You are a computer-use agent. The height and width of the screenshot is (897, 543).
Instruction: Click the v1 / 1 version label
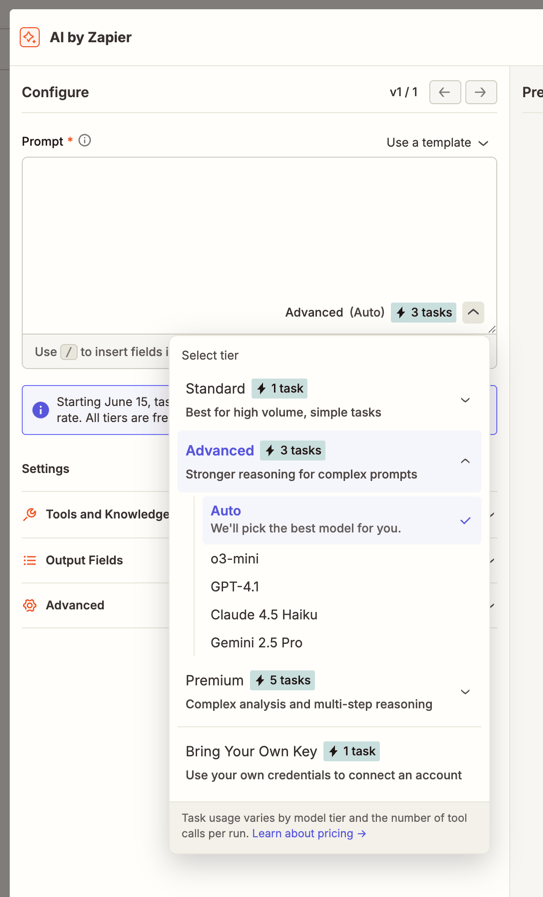point(404,92)
